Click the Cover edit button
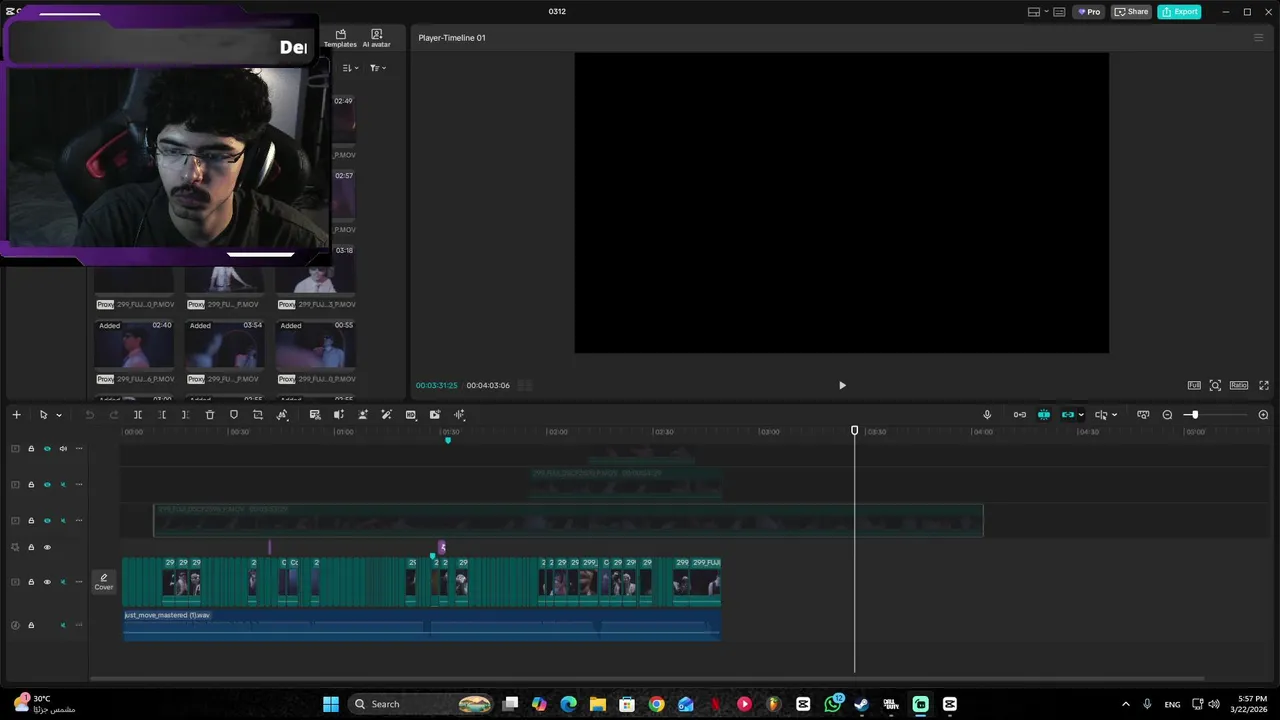Image resolution: width=1280 pixels, height=720 pixels. (x=104, y=582)
